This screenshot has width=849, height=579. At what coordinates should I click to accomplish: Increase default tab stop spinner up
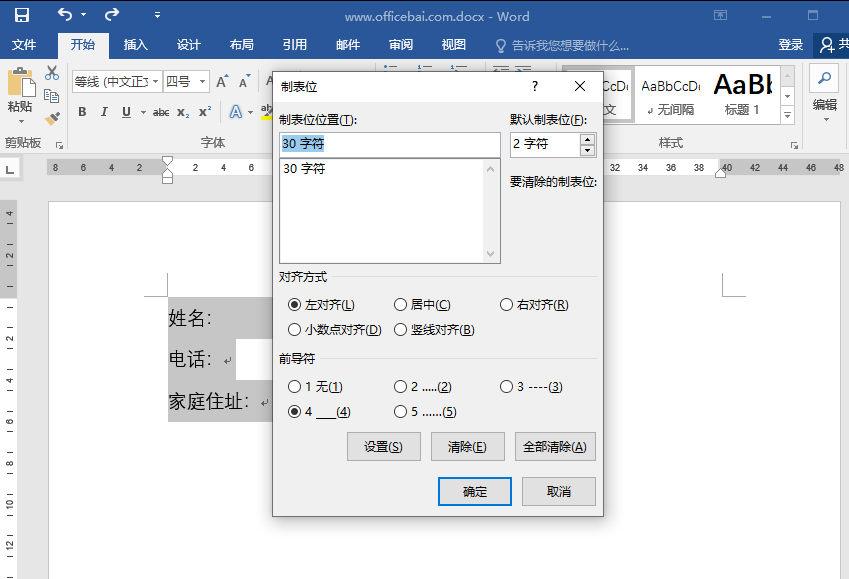tap(587, 139)
